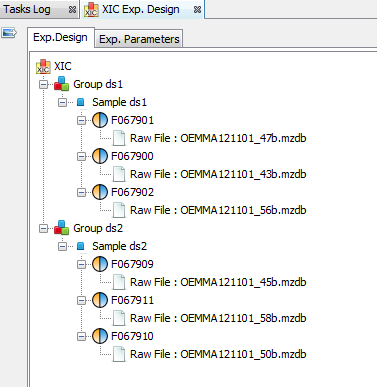Collapse the F067900 node
This screenshot has width=377, height=387.
[81, 156]
